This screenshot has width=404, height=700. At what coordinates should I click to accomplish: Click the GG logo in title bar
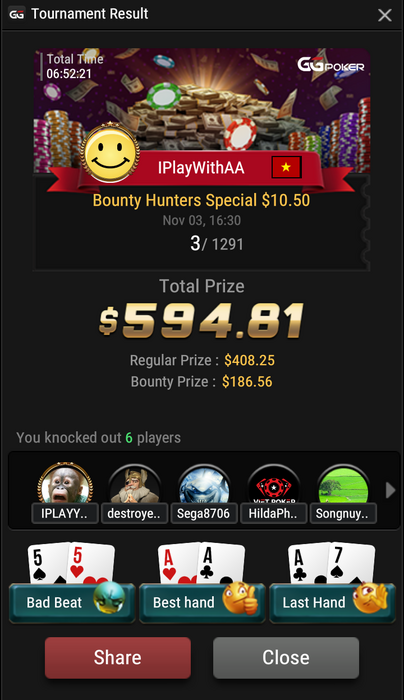(x=17, y=14)
